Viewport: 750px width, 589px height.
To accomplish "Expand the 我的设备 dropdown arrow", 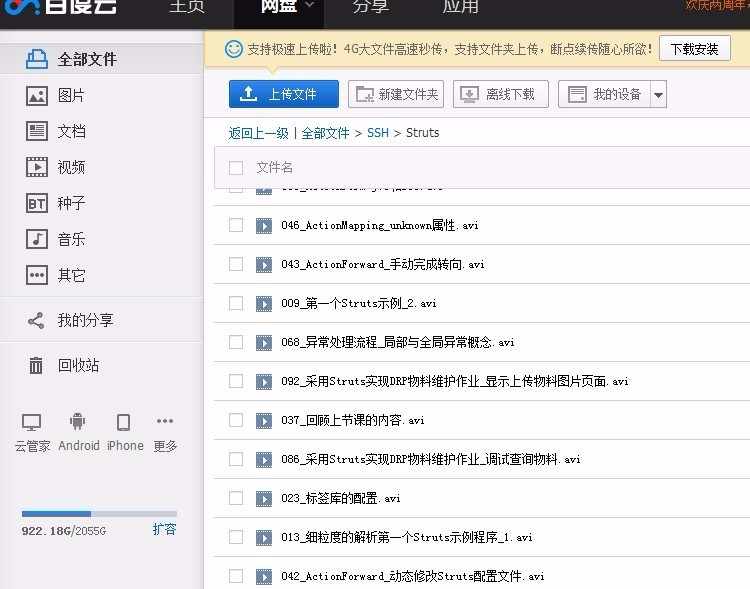I will pyautogui.click(x=659, y=95).
